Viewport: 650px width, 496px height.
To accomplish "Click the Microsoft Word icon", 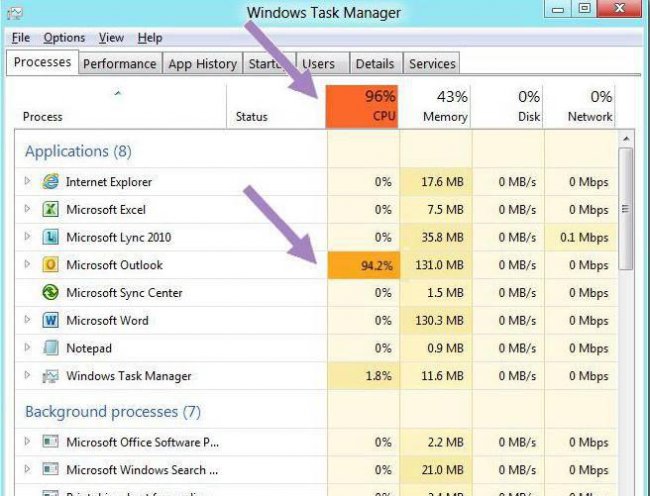I will point(50,320).
